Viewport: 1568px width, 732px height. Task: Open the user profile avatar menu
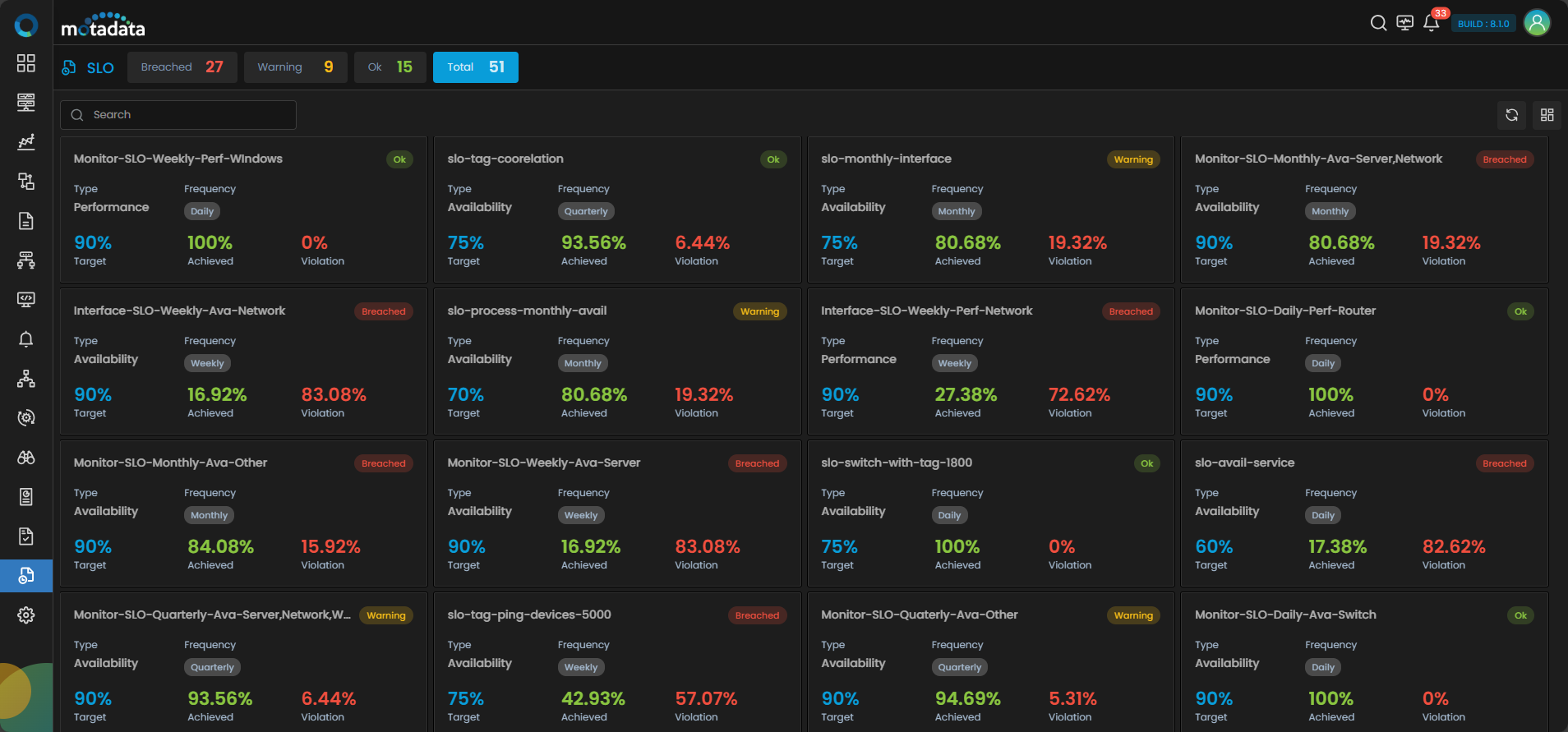(1536, 23)
